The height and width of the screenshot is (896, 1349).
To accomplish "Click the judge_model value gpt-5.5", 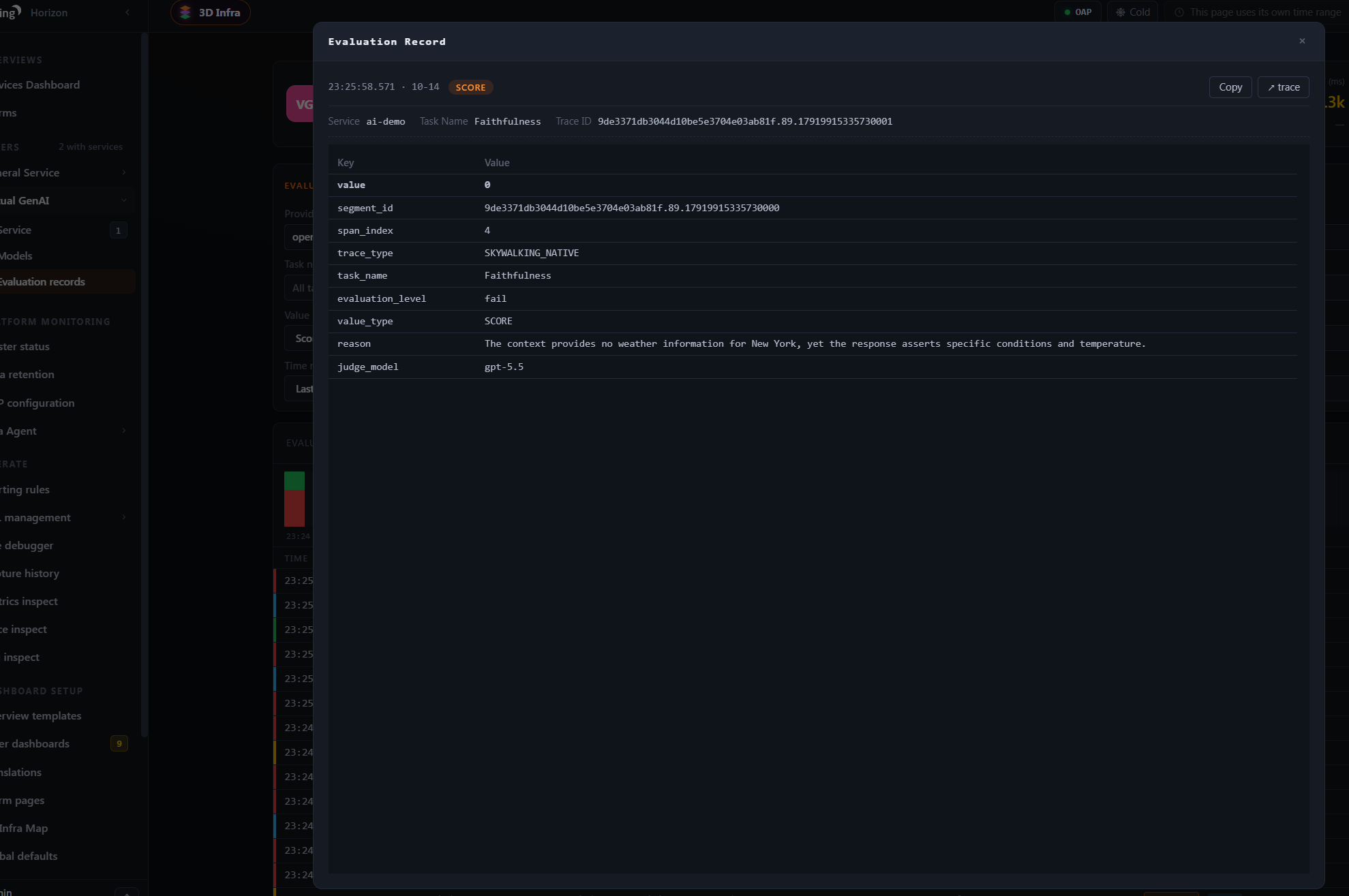I will point(504,367).
